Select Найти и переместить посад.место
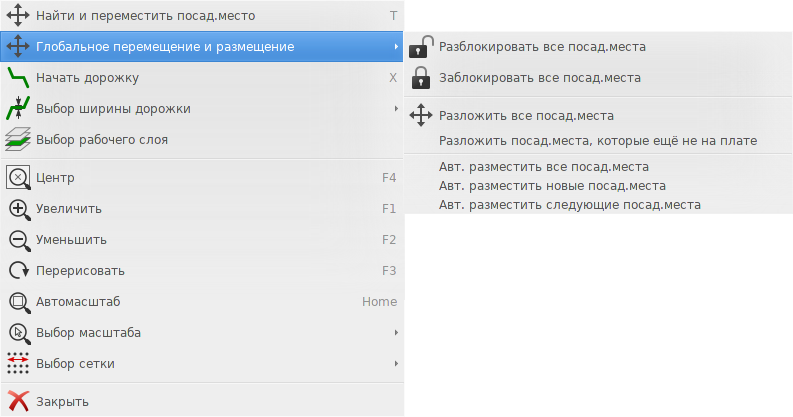The image size is (793, 417). [x=202, y=16]
